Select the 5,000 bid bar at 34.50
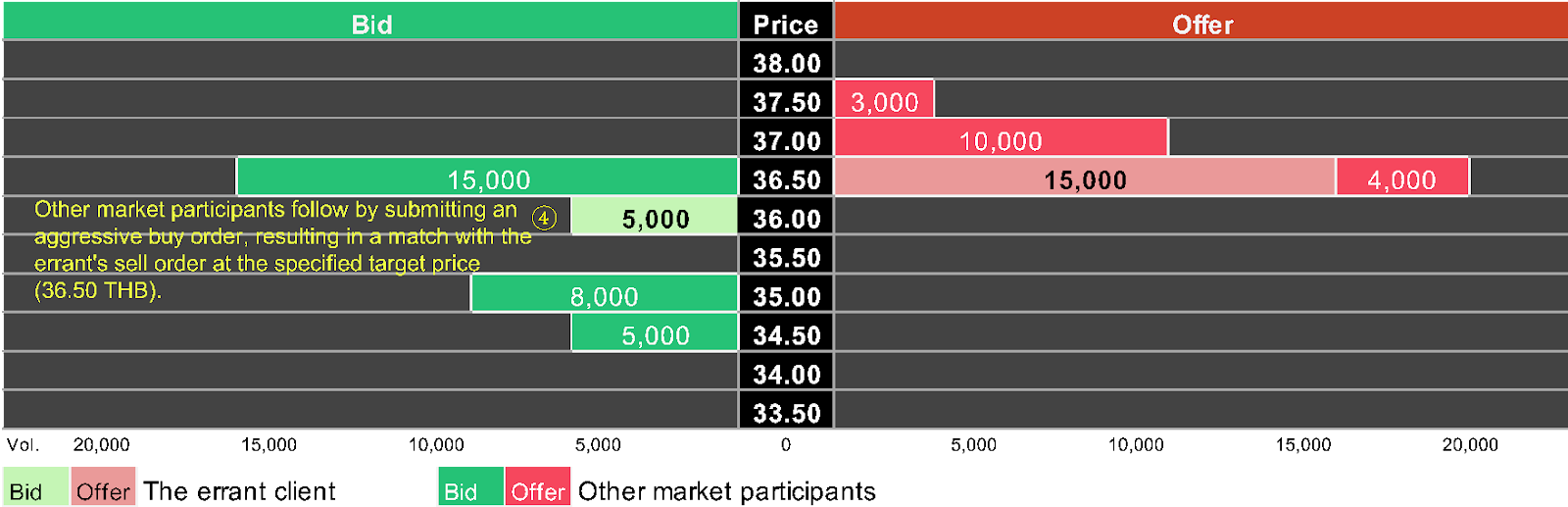1568x507 pixels. click(655, 334)
